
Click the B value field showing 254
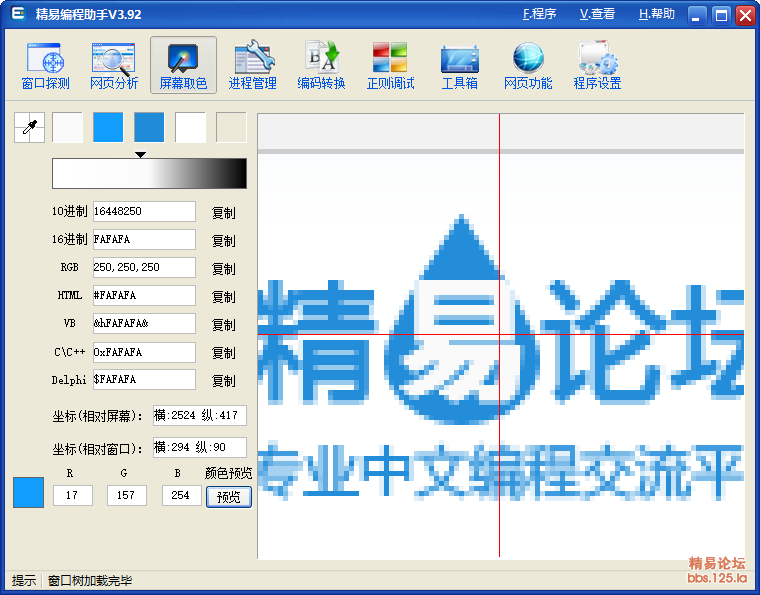tap(181, 496)
